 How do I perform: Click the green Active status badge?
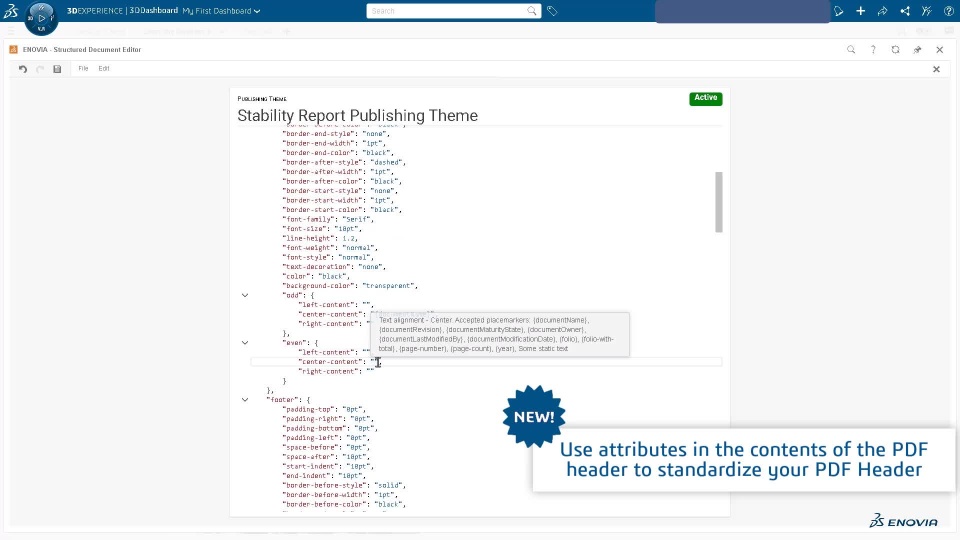point(705,98)
